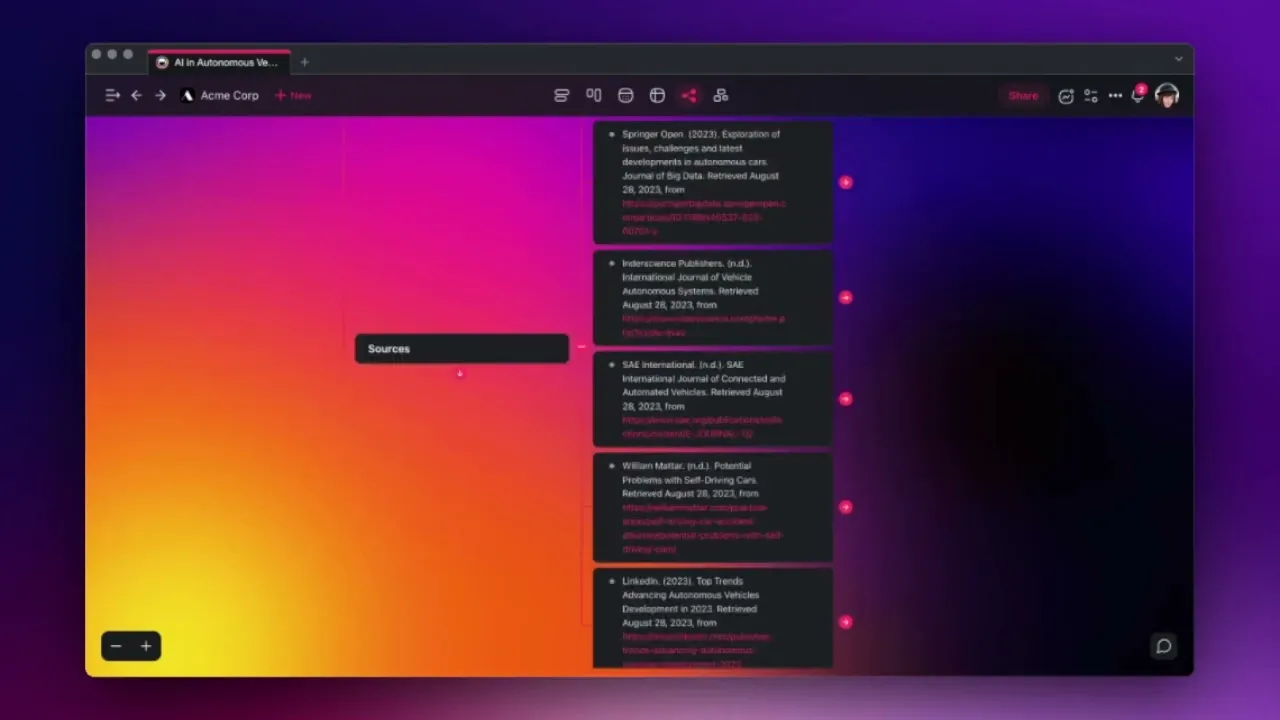Image resolution: width=1280 pixels, height=720 pixels.
Task: Switch to the database view icon
Action: click(x=626, y=96)
